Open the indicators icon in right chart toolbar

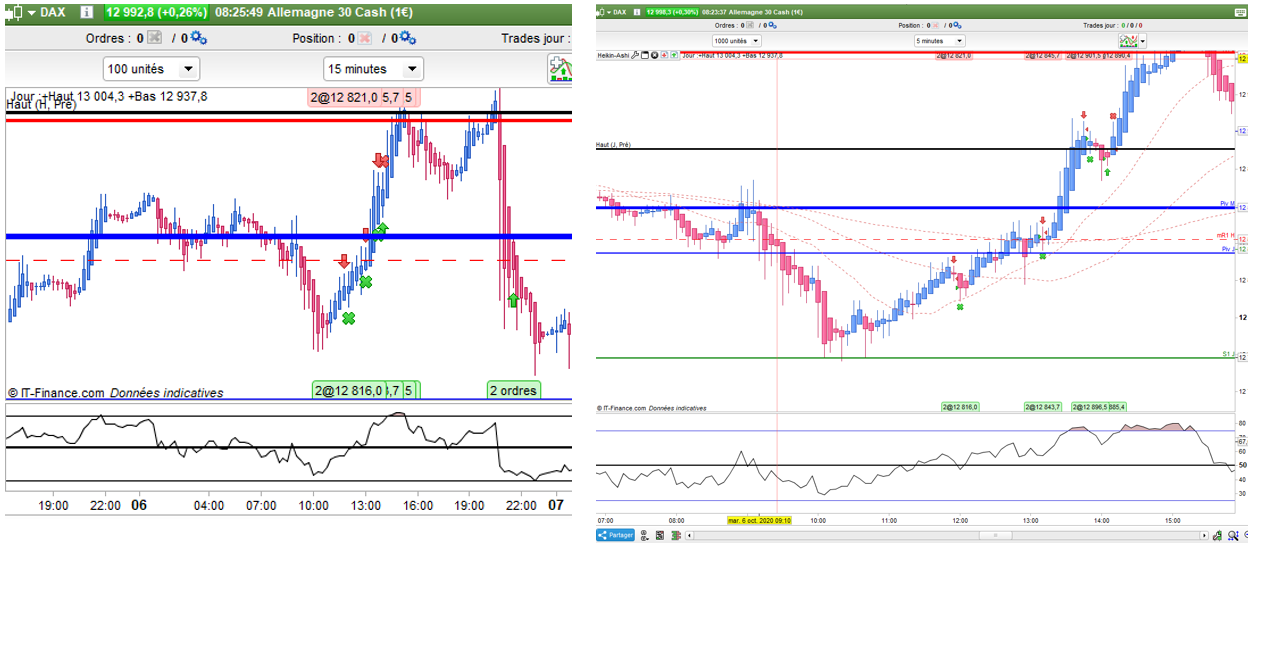[1129, 41]
